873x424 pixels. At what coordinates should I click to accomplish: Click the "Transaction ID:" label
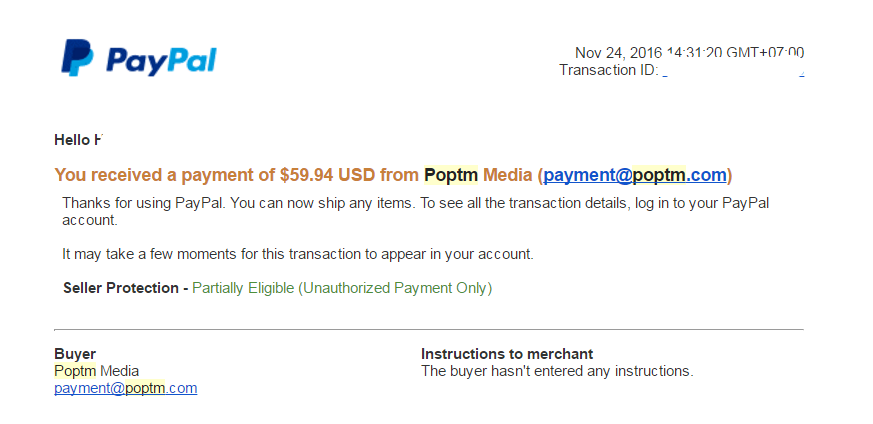click(608, 70)
